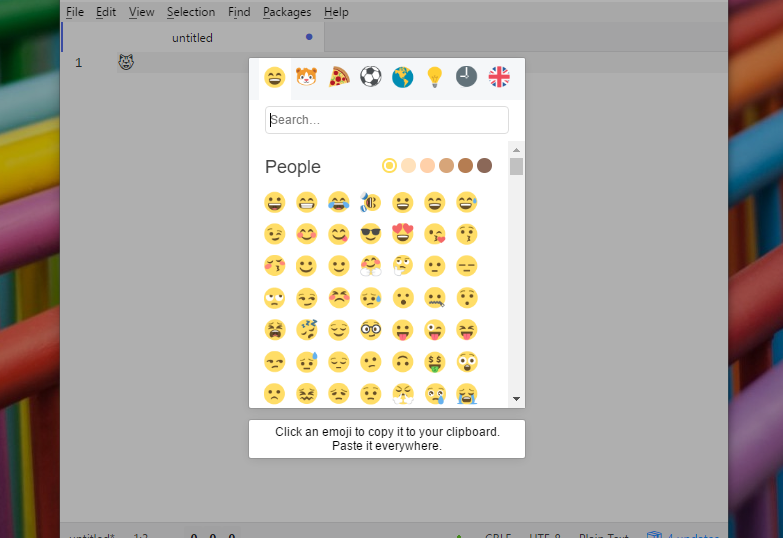Select the default yellow skin tone
783x538 pixels.
click(x=390, y=165)
